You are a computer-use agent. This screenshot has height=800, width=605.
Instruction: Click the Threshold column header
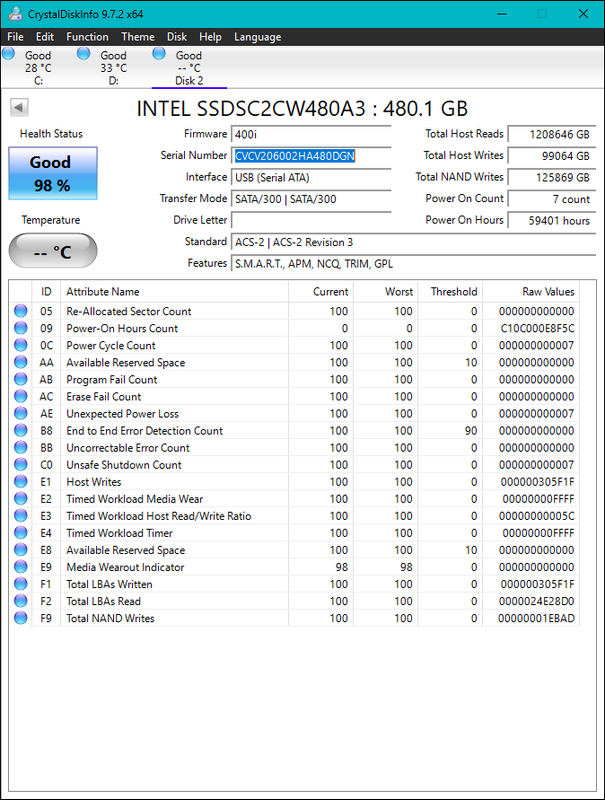[x=450, y=291]
